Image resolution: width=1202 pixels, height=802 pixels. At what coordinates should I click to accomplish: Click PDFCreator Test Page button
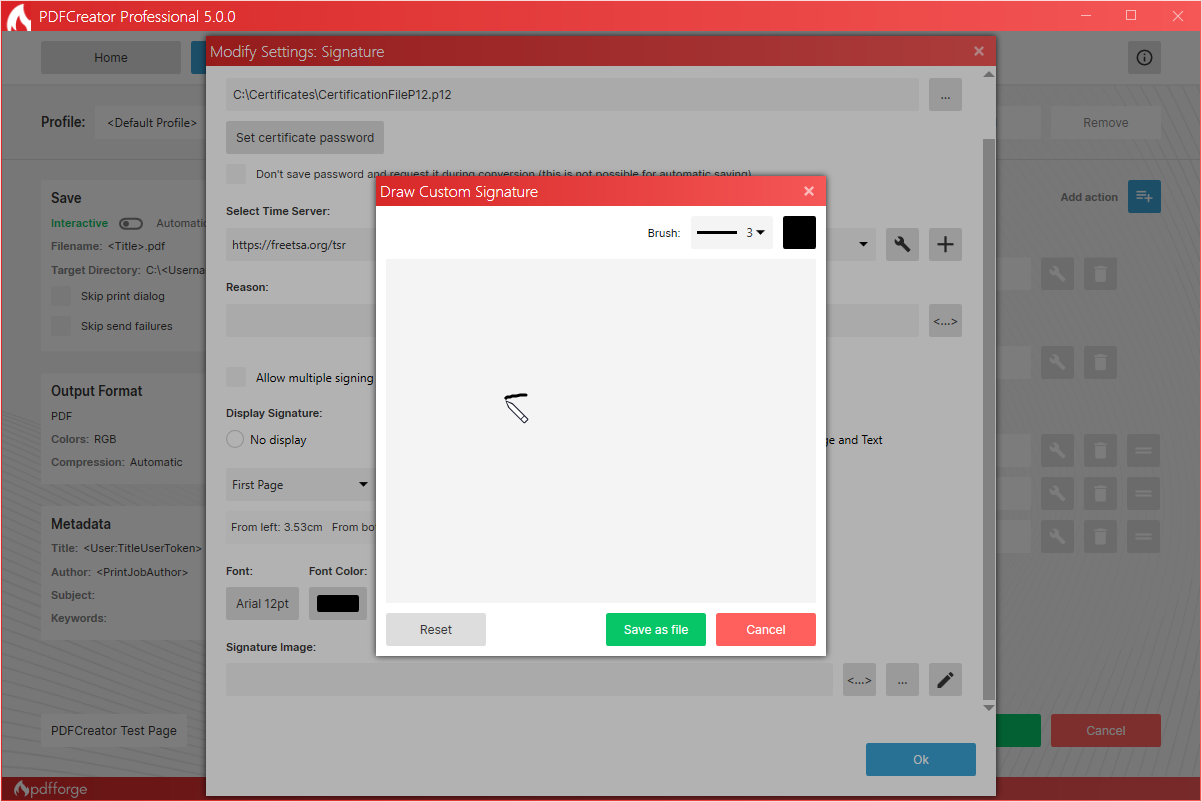click(x=114, y=730)
